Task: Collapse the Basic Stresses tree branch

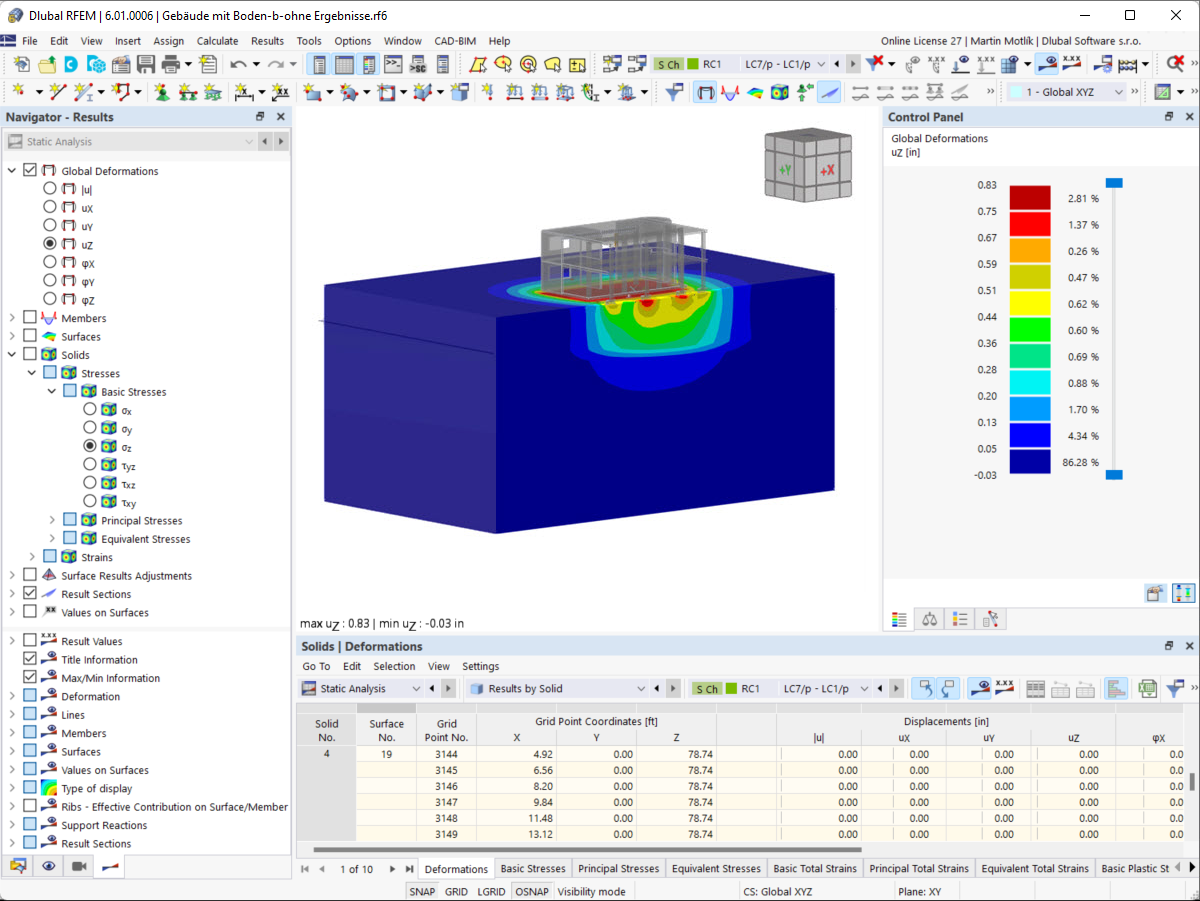Action: [x=51, y=391]
